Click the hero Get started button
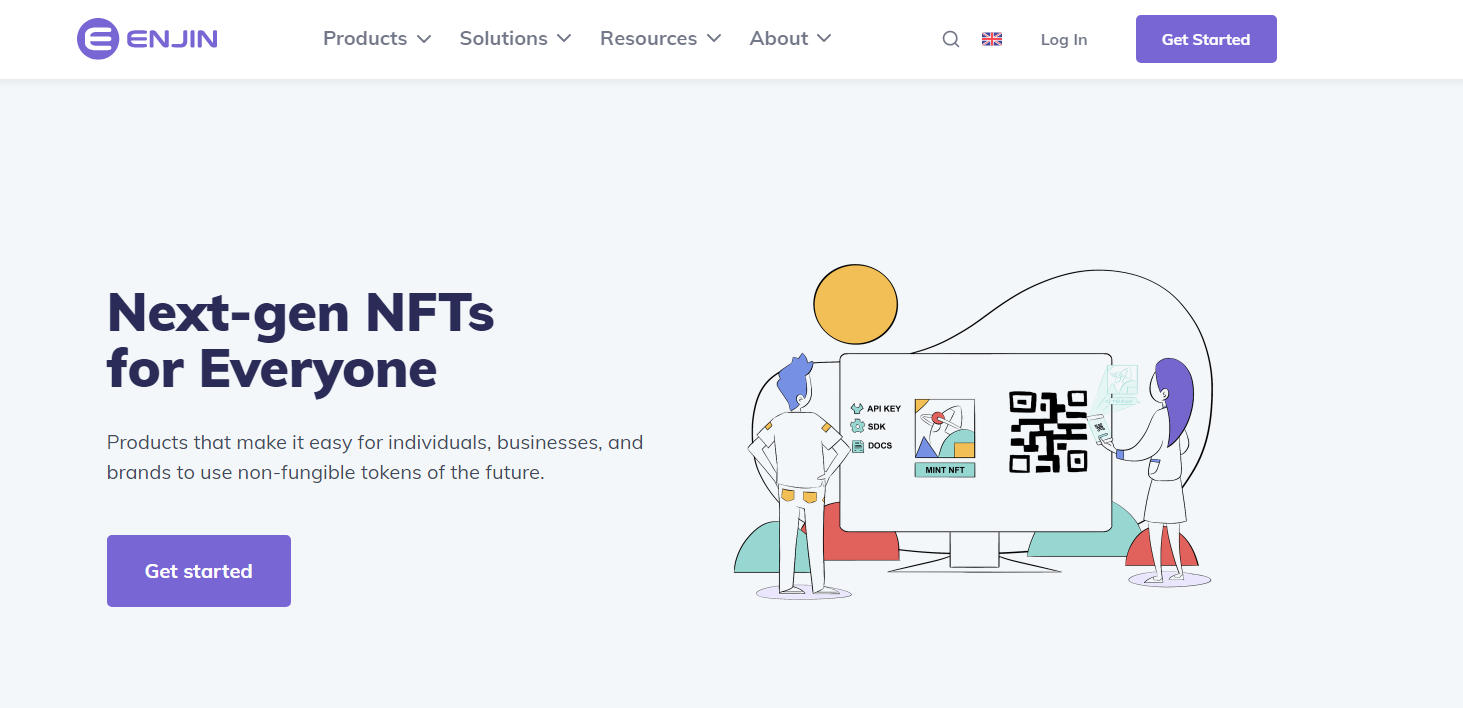This screenshot has height=708, width=1463. pyautogui.click(x=199, y=571)
